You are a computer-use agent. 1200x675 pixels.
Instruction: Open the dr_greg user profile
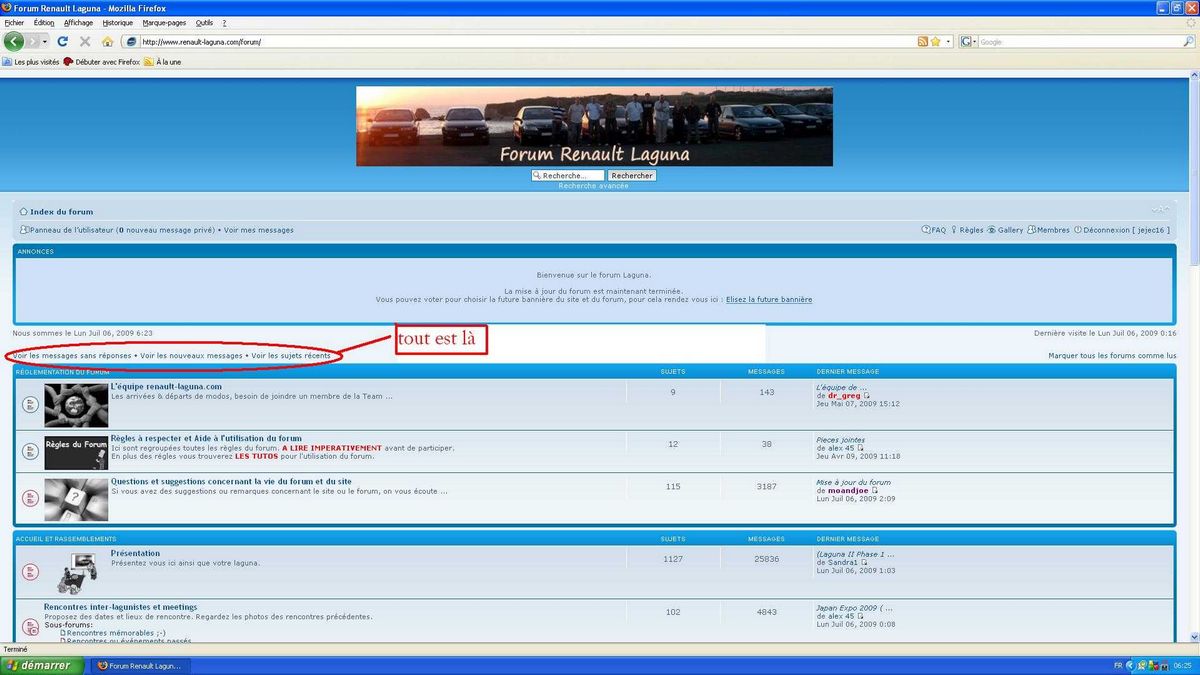[844, 395]
